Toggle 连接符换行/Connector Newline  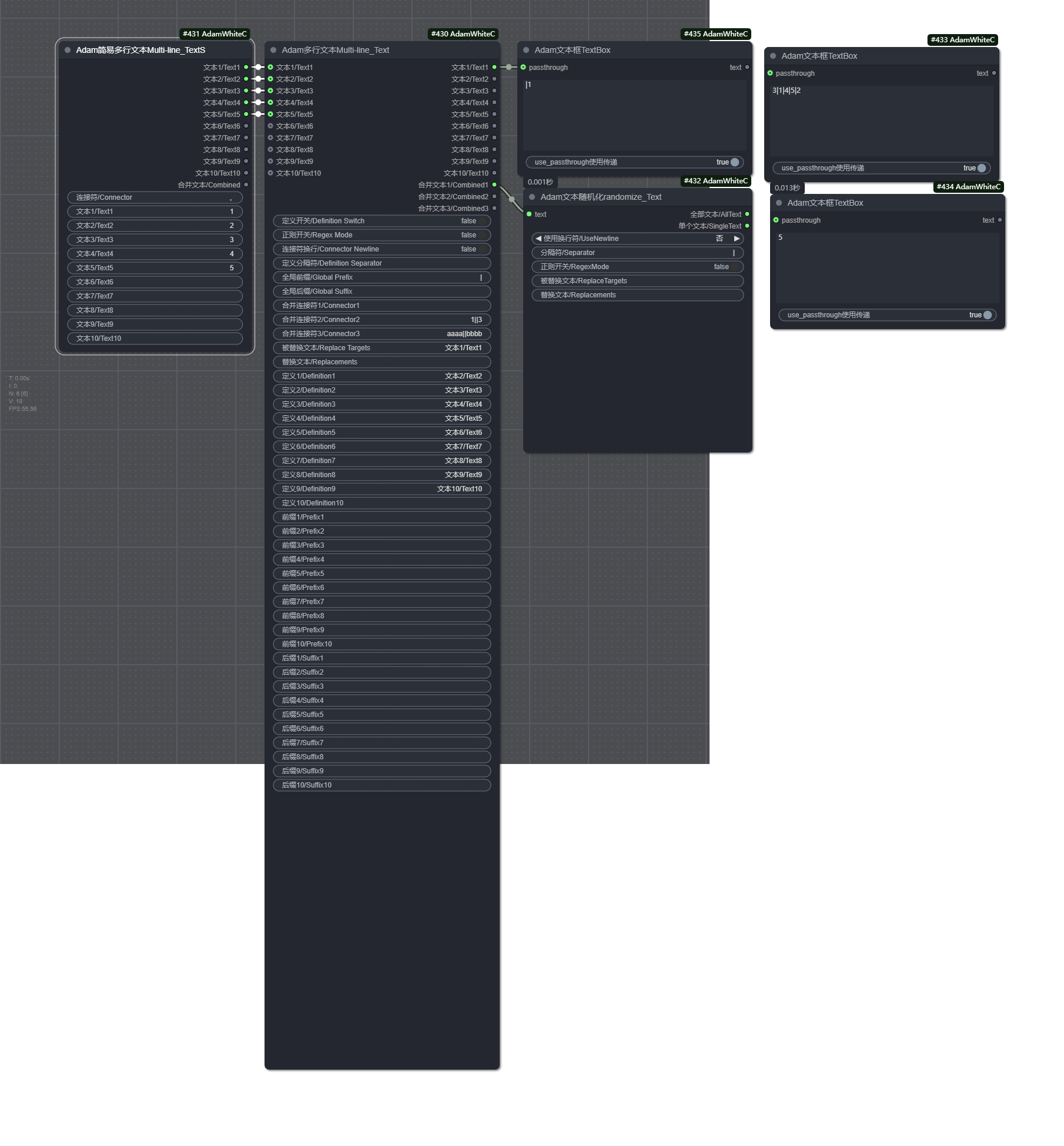[382, 249]
